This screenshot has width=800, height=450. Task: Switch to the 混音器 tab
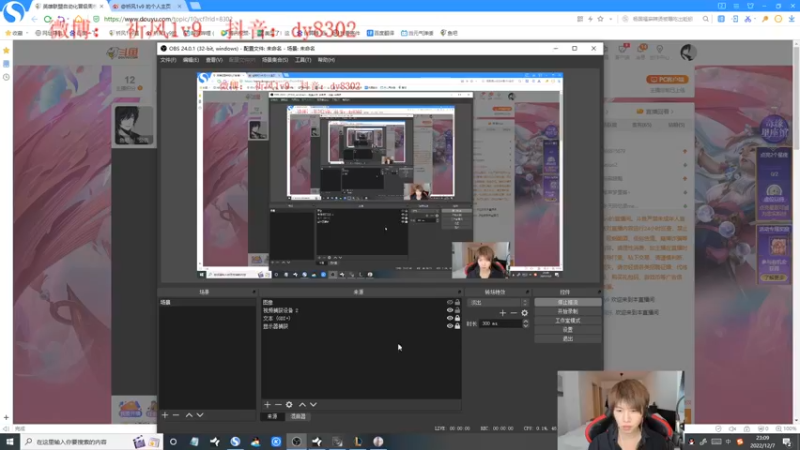[x=298, y=416]
